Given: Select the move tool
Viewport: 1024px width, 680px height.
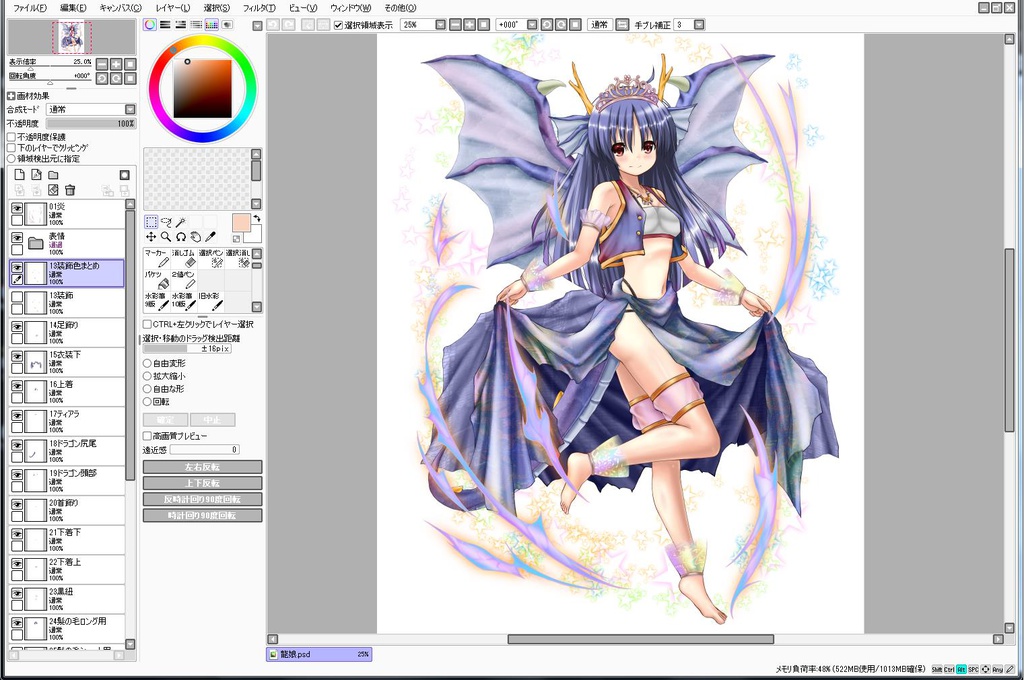Looking at the screenshot, I should click(151, 237).
